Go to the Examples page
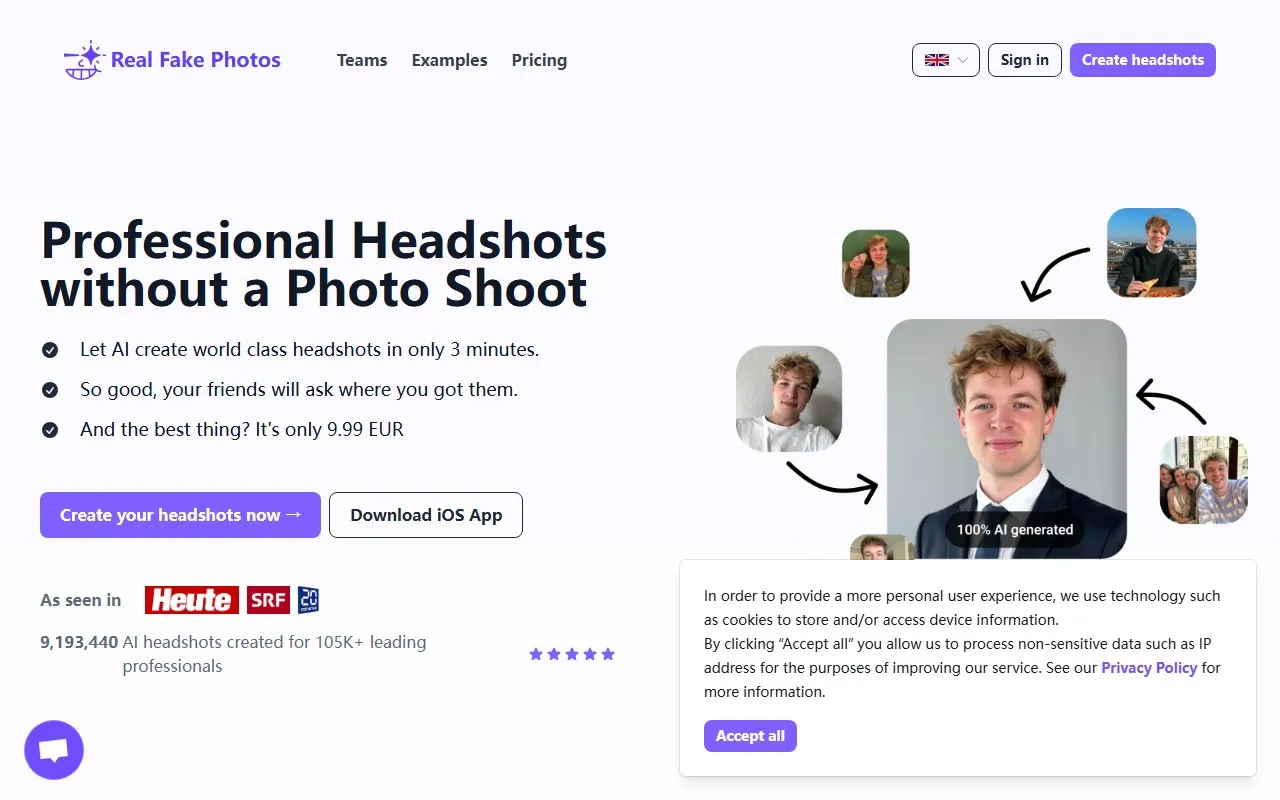The image size is (1280, 800). click(450, 60)
